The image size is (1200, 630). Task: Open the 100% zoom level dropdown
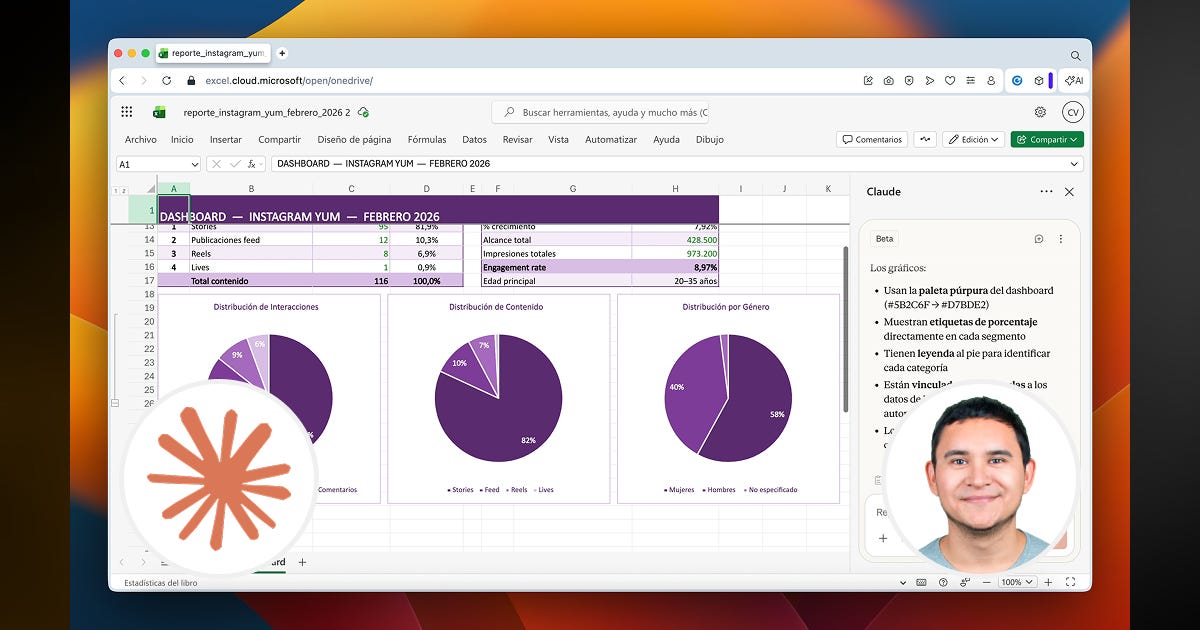[x=1017, y=582]
